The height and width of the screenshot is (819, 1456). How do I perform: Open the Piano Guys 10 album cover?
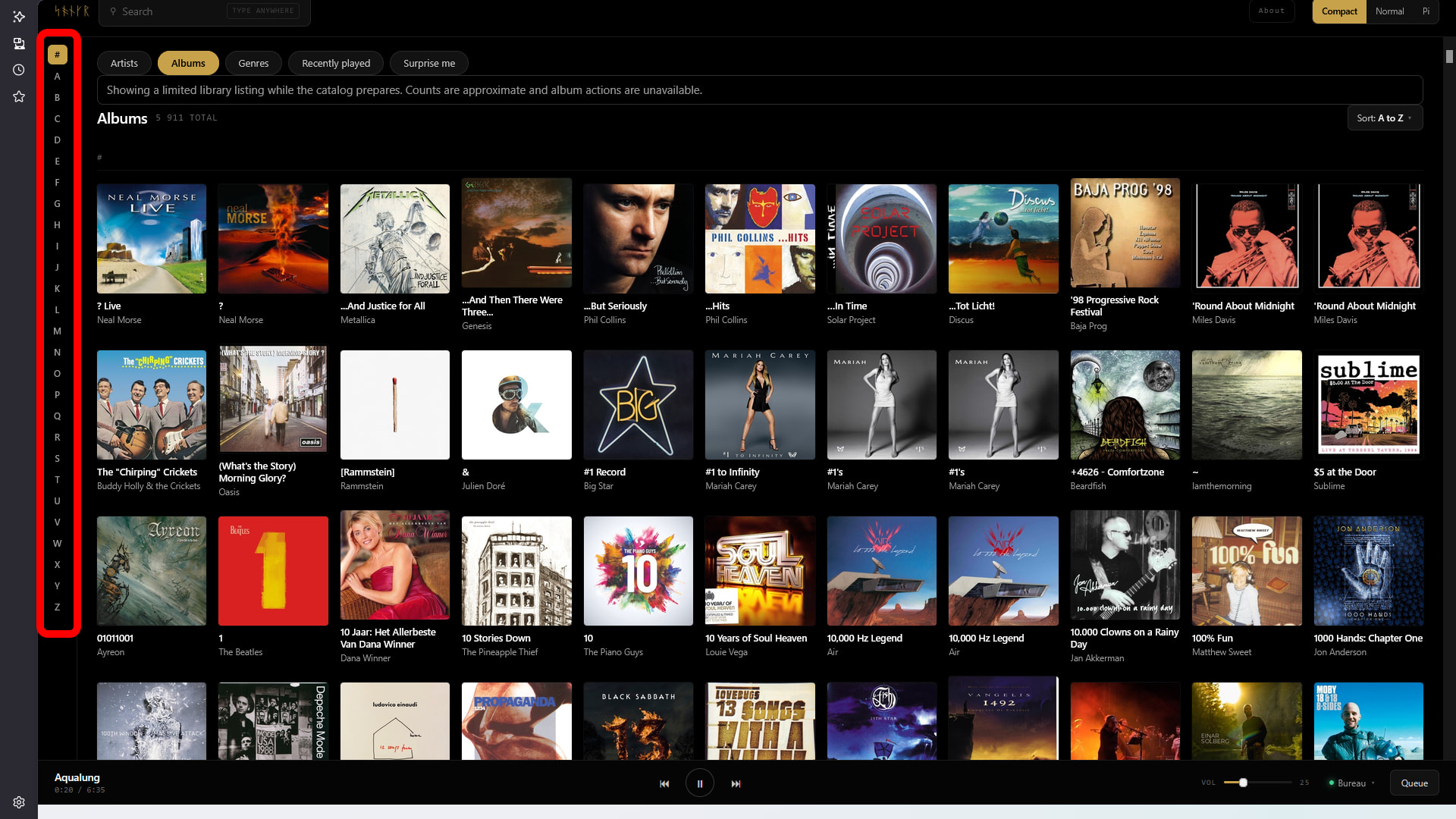tap(639, 571)
